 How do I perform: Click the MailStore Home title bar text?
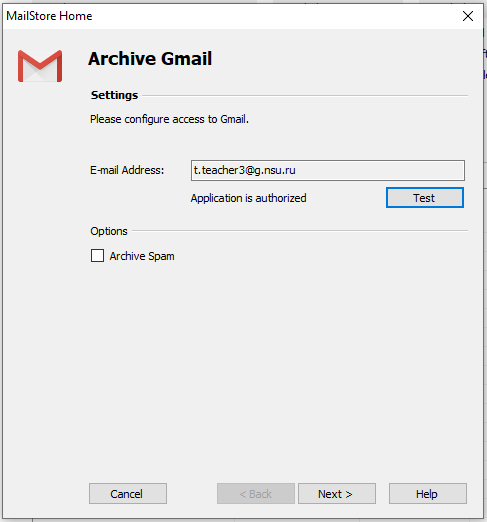pyautogui.click(x=49, y=16)
